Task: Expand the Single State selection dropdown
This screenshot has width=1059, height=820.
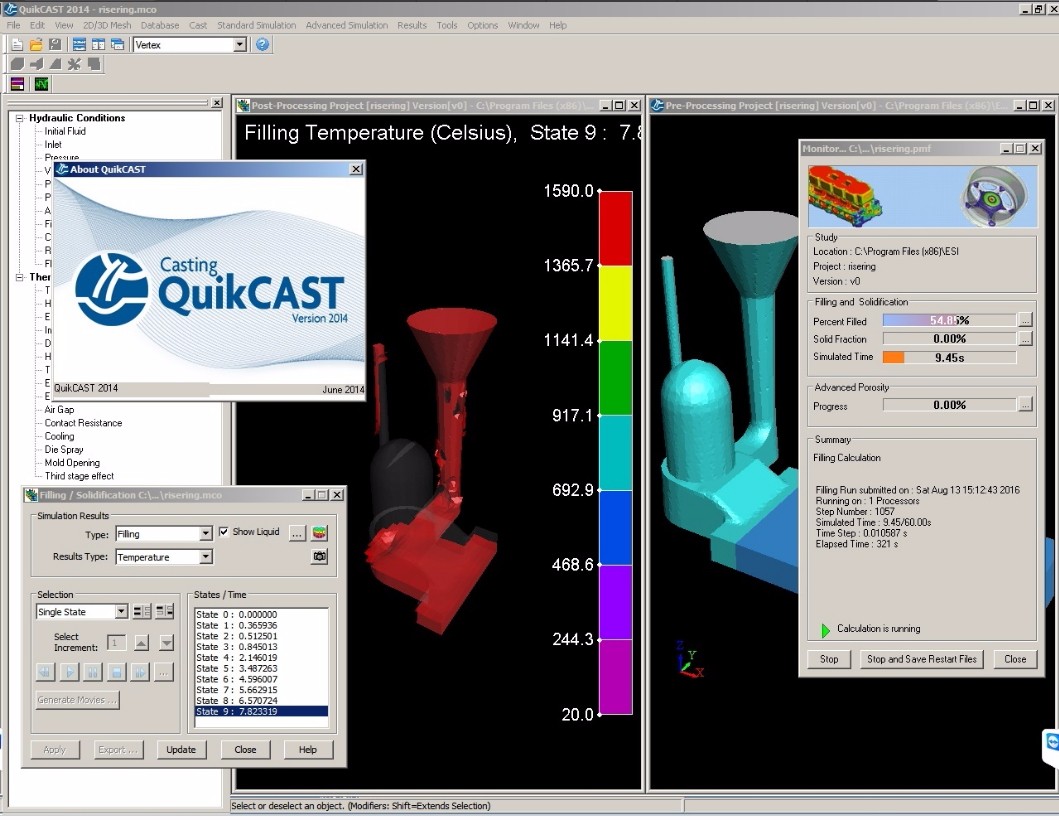Action: [x=121, y=612]
